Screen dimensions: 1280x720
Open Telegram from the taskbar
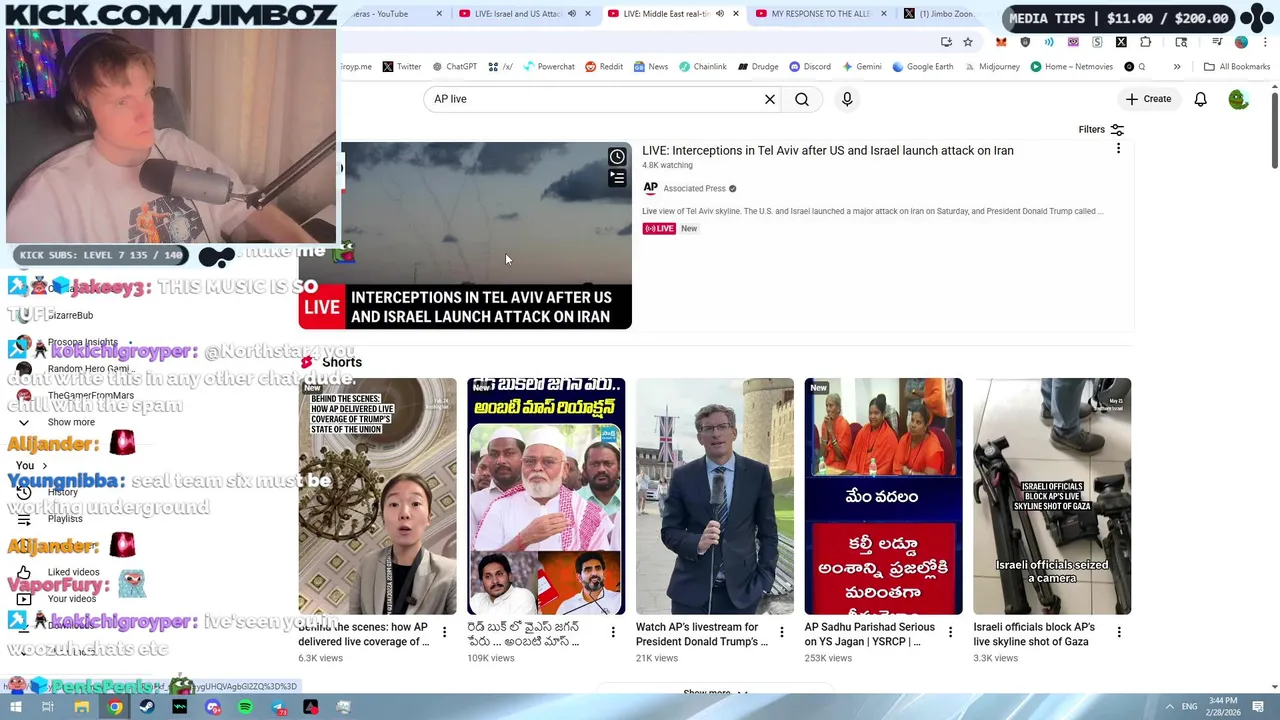tap(278, 707)
